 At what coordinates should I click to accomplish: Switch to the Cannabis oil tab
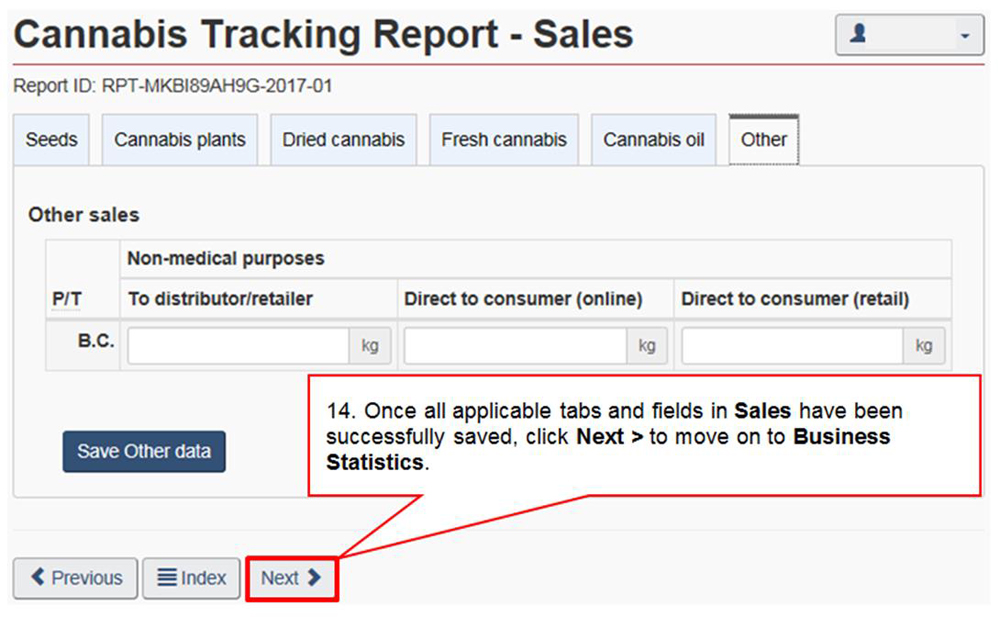654,140
